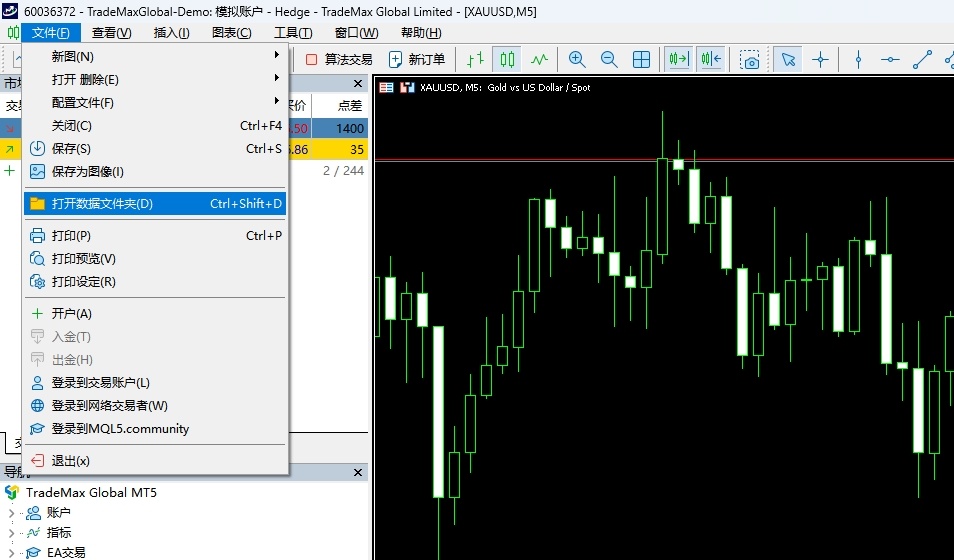This screenshot has width=954, height=560.
Task: Select TradeMax Global MT5 in Navigator
Action: [x=91, y=492]
